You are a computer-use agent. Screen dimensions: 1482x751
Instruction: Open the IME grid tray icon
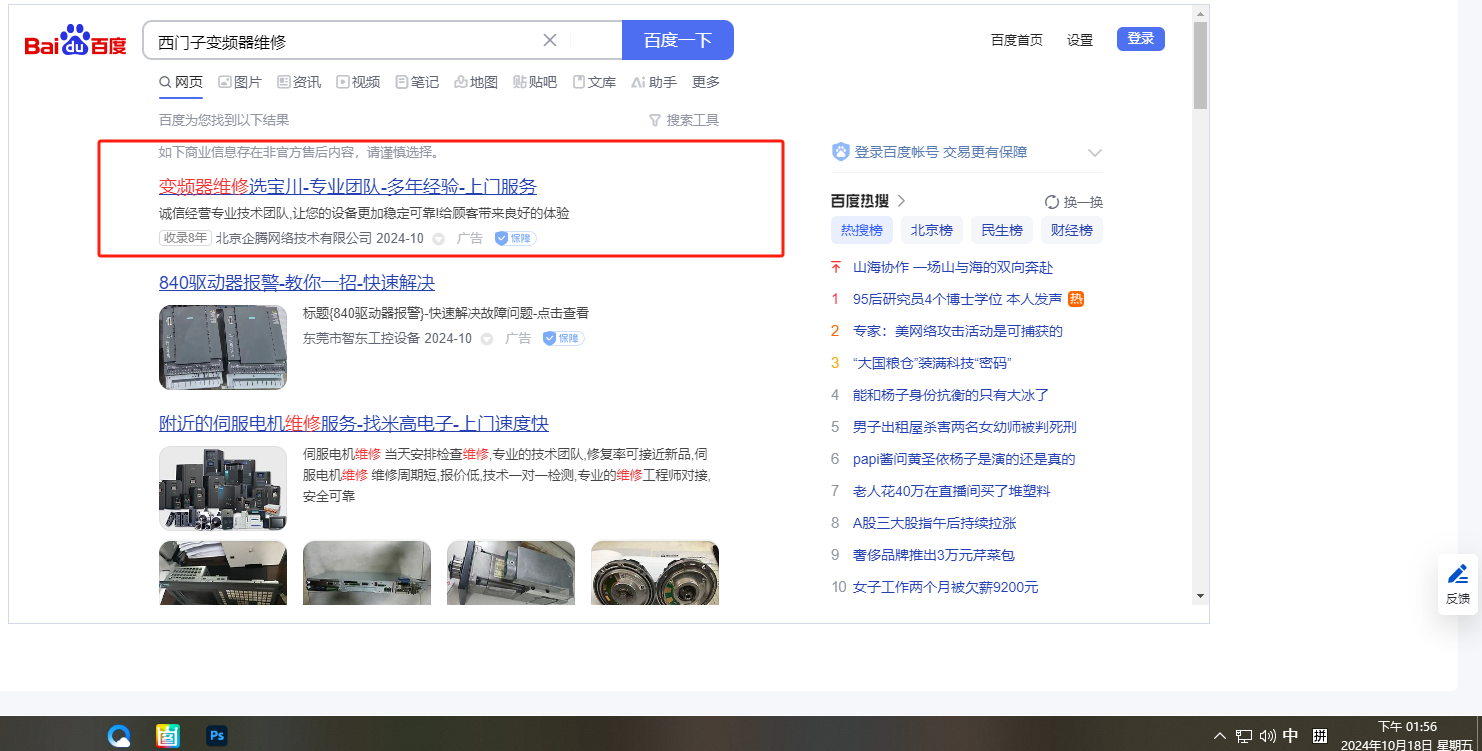[x=1320, y=737]
